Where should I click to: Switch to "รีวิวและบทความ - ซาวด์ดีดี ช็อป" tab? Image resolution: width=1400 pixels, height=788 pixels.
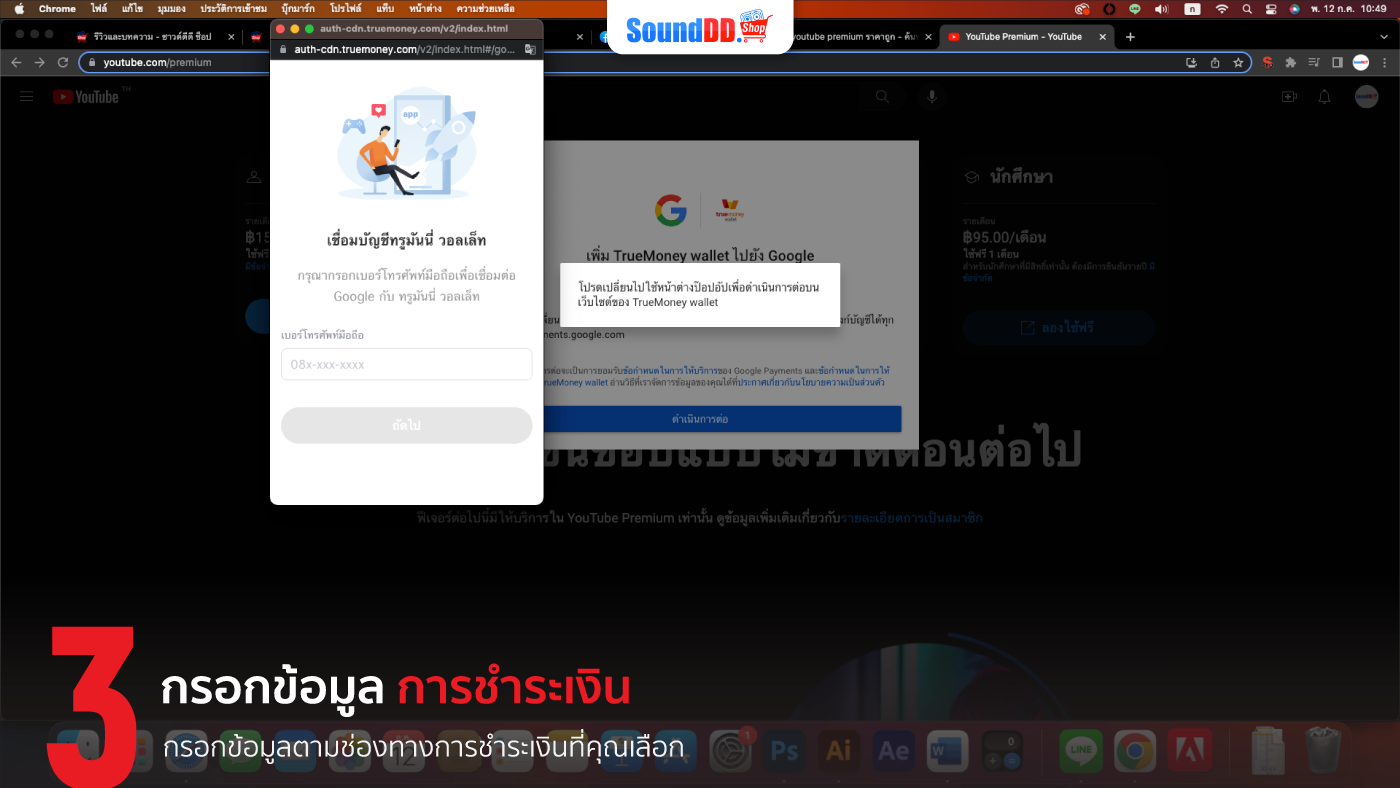pyautogui.click(x=154, y=37)
